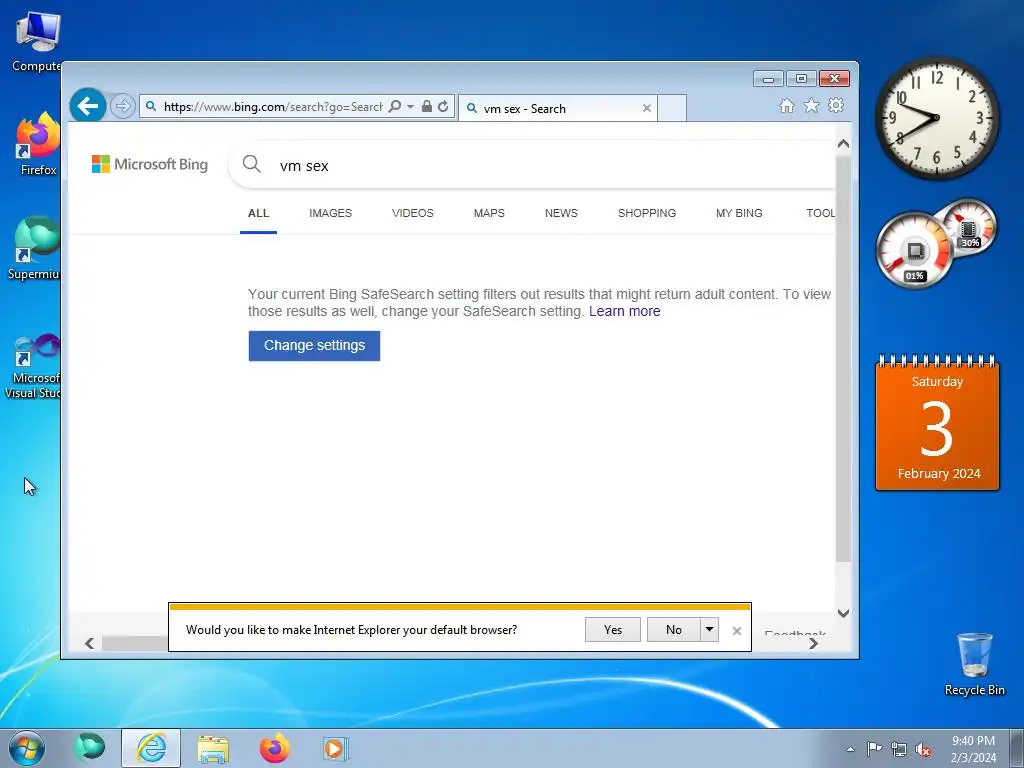Click the network tray icon
Screen dimensions: 1024x768
point(899,749)
